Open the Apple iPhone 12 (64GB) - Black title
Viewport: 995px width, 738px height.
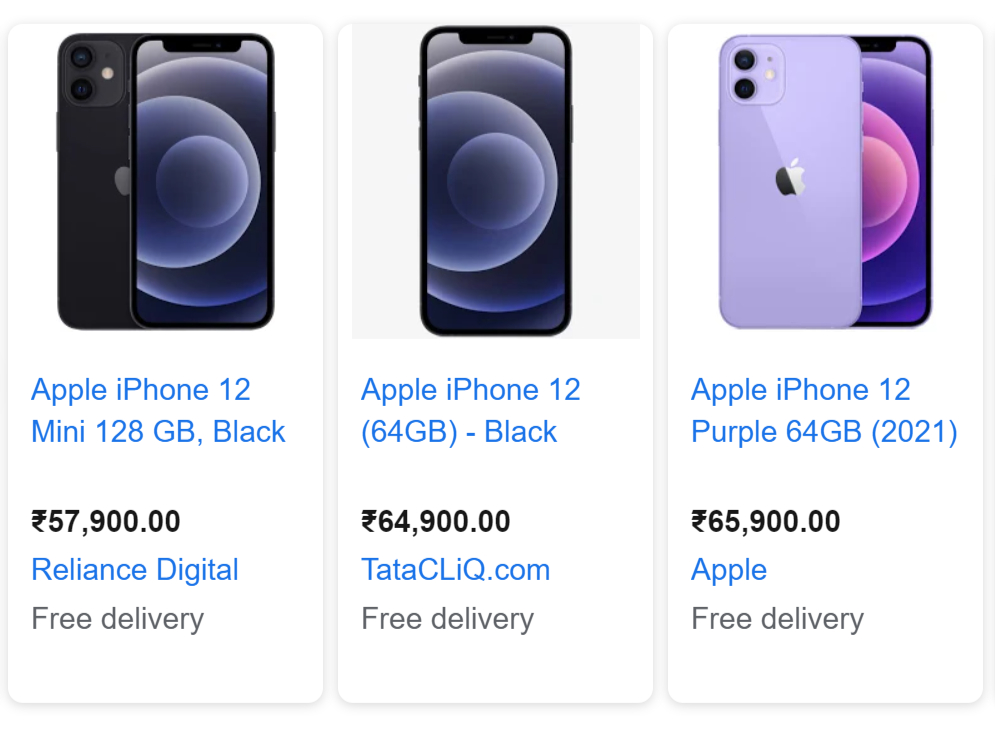470,410
